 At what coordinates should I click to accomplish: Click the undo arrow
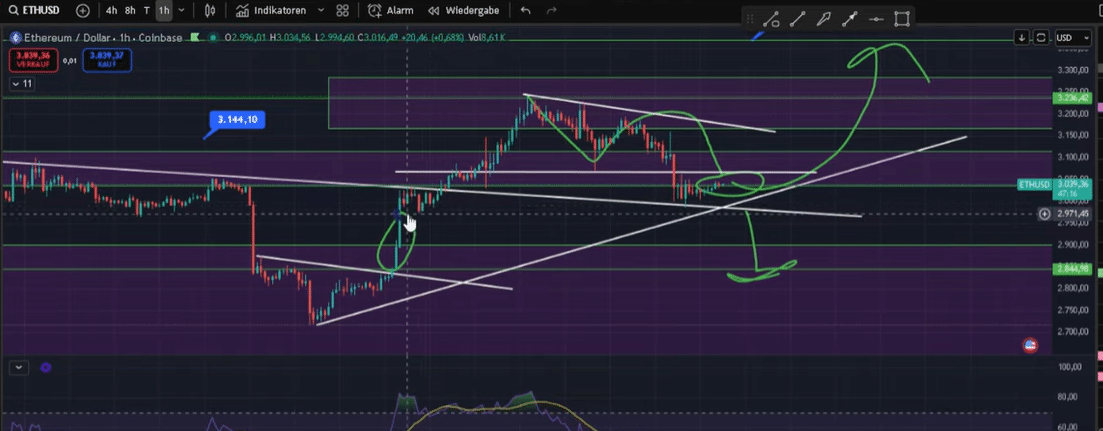coord(526,10)
